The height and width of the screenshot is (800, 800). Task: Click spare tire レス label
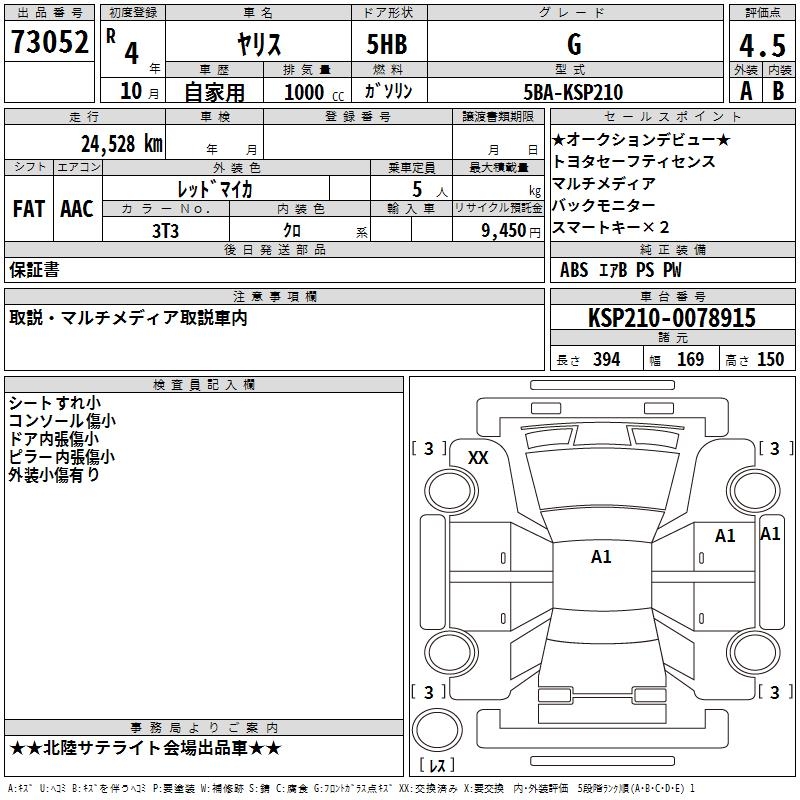coord(437,765)
